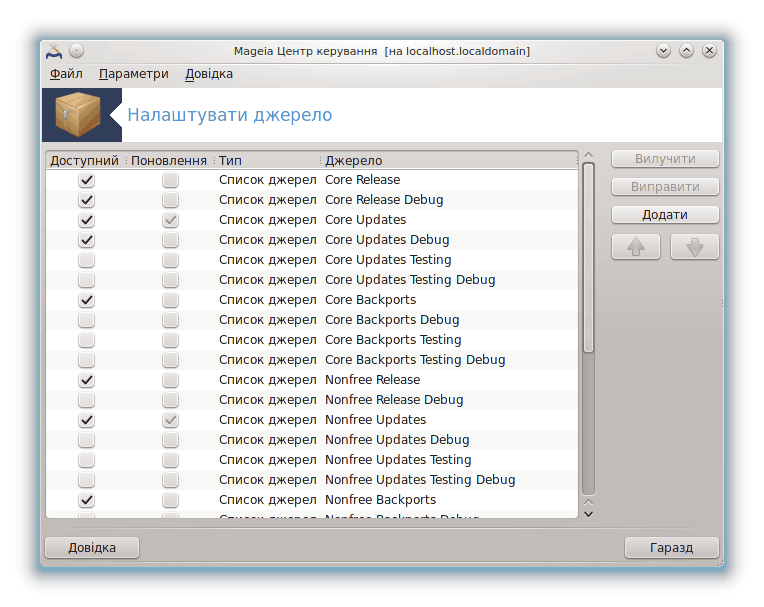Image resolution: width=764 pixels, height=607 pixels.
Task: Open the Параметри menu
Action: (x=134, y=74)
